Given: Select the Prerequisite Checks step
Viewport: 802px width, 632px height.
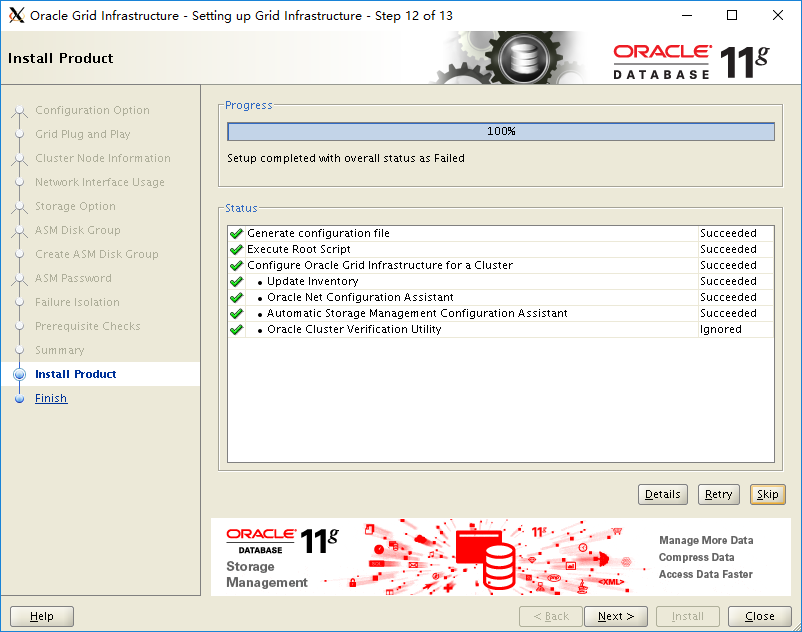Looking at the screenshot, I should [87, 327].
